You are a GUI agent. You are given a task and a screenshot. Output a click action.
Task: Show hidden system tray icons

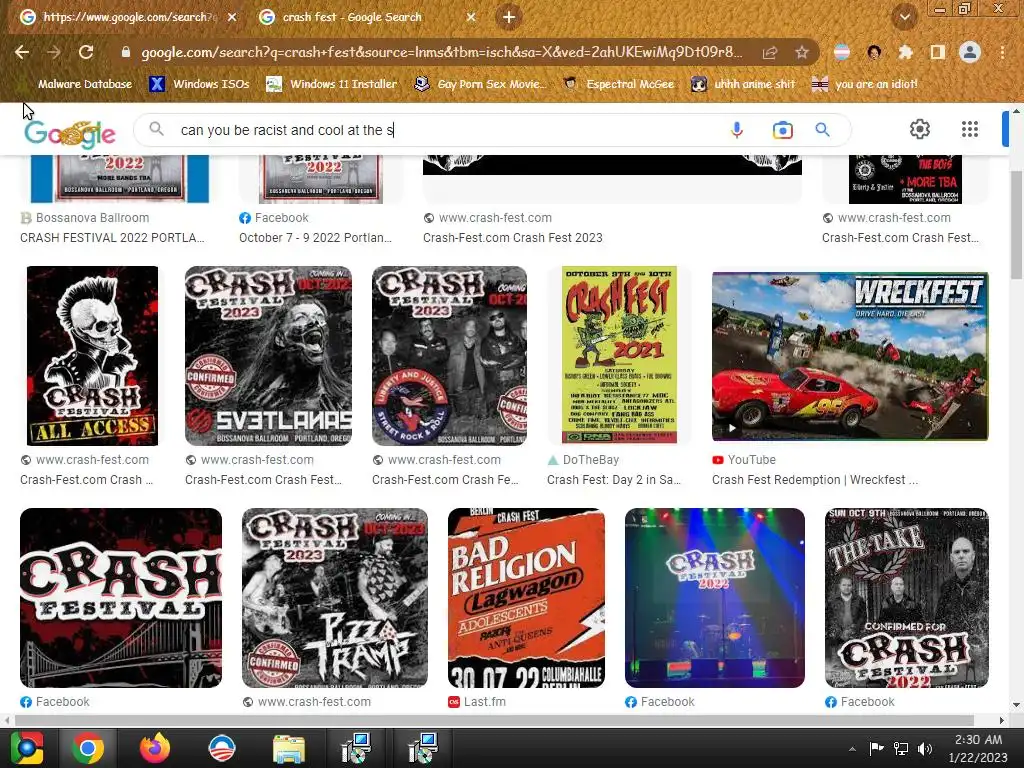(x=852, y=749)
